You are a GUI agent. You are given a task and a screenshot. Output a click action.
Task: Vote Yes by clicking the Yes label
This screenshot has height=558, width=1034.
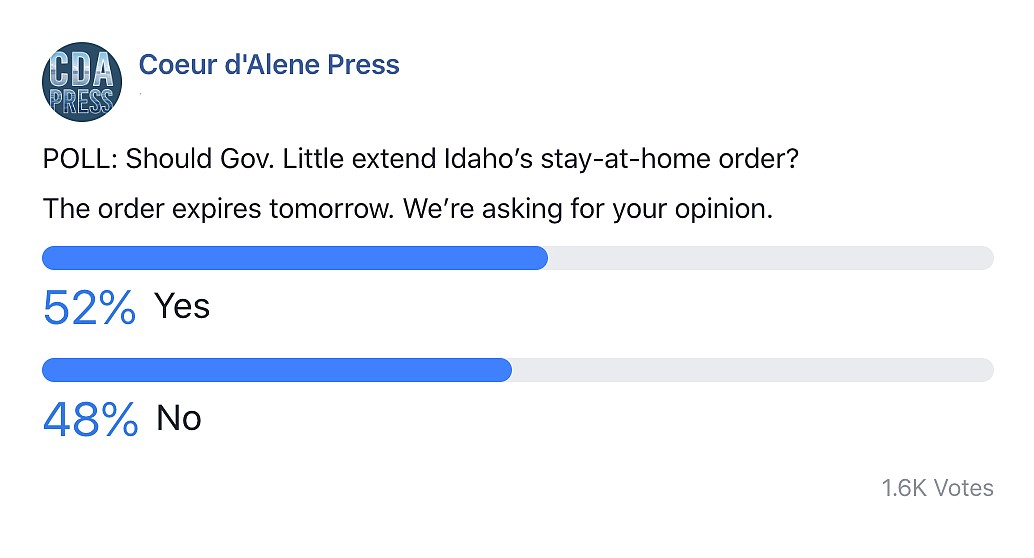[182, 306]
